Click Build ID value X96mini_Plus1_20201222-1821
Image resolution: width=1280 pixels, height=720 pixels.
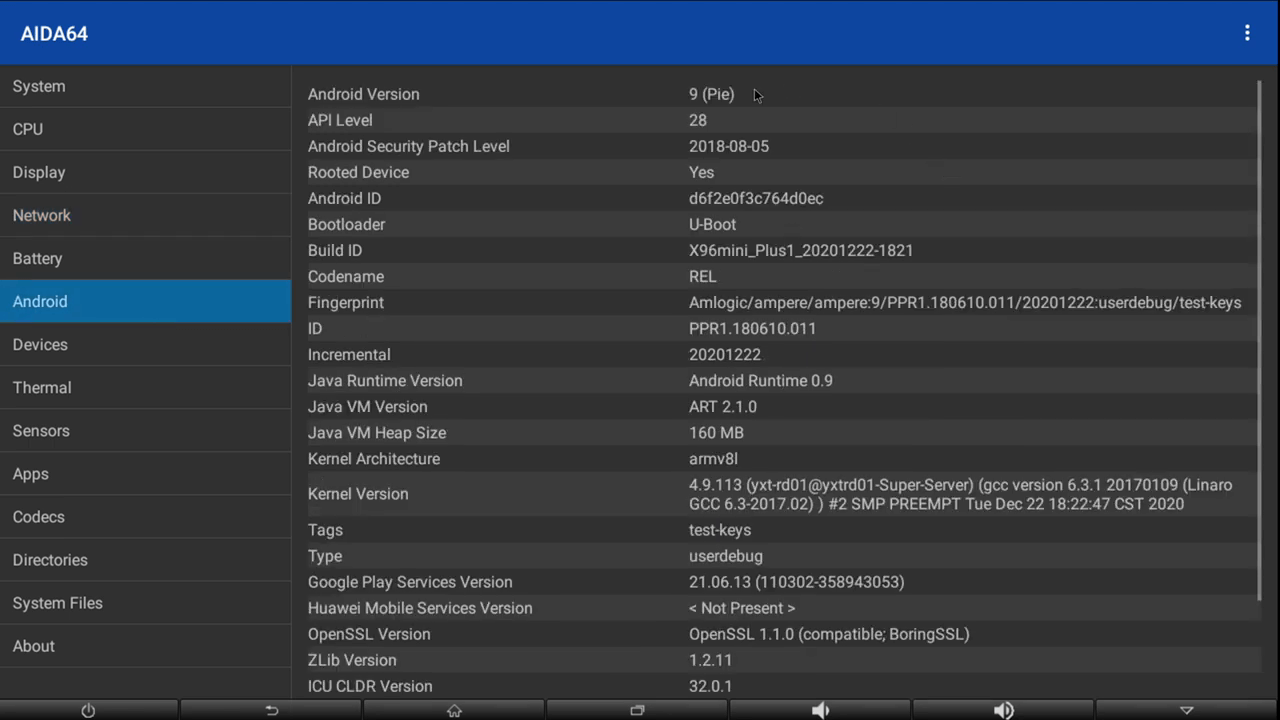pyautogui.click(x=801, y=250)
